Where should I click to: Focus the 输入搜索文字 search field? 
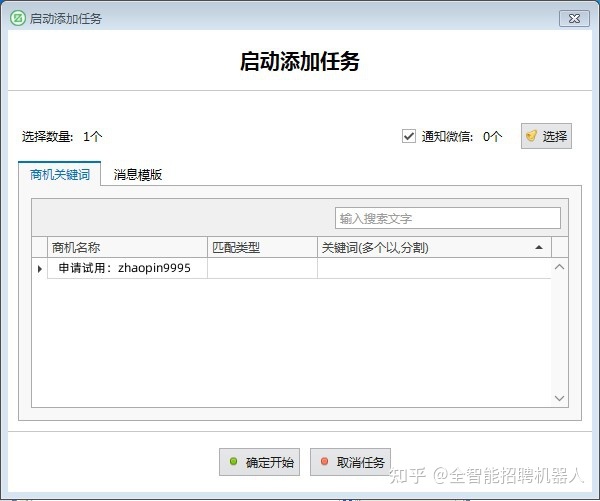pos(447,218)
